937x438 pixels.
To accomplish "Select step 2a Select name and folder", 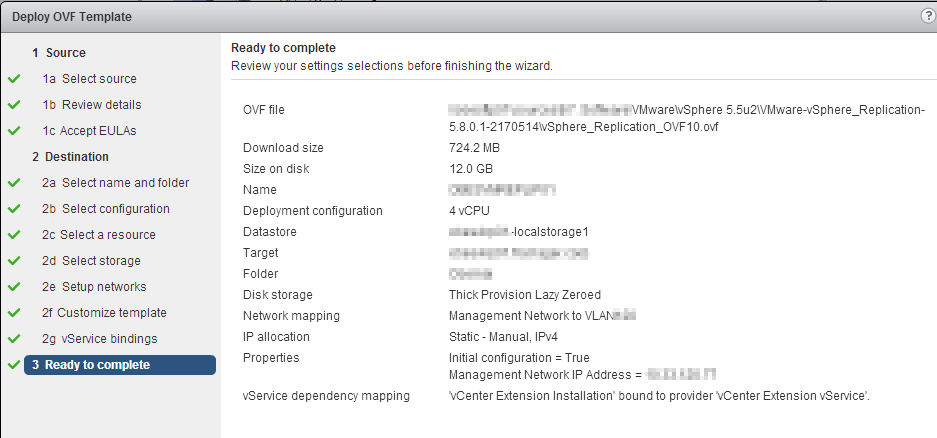I will click(115, 183).
